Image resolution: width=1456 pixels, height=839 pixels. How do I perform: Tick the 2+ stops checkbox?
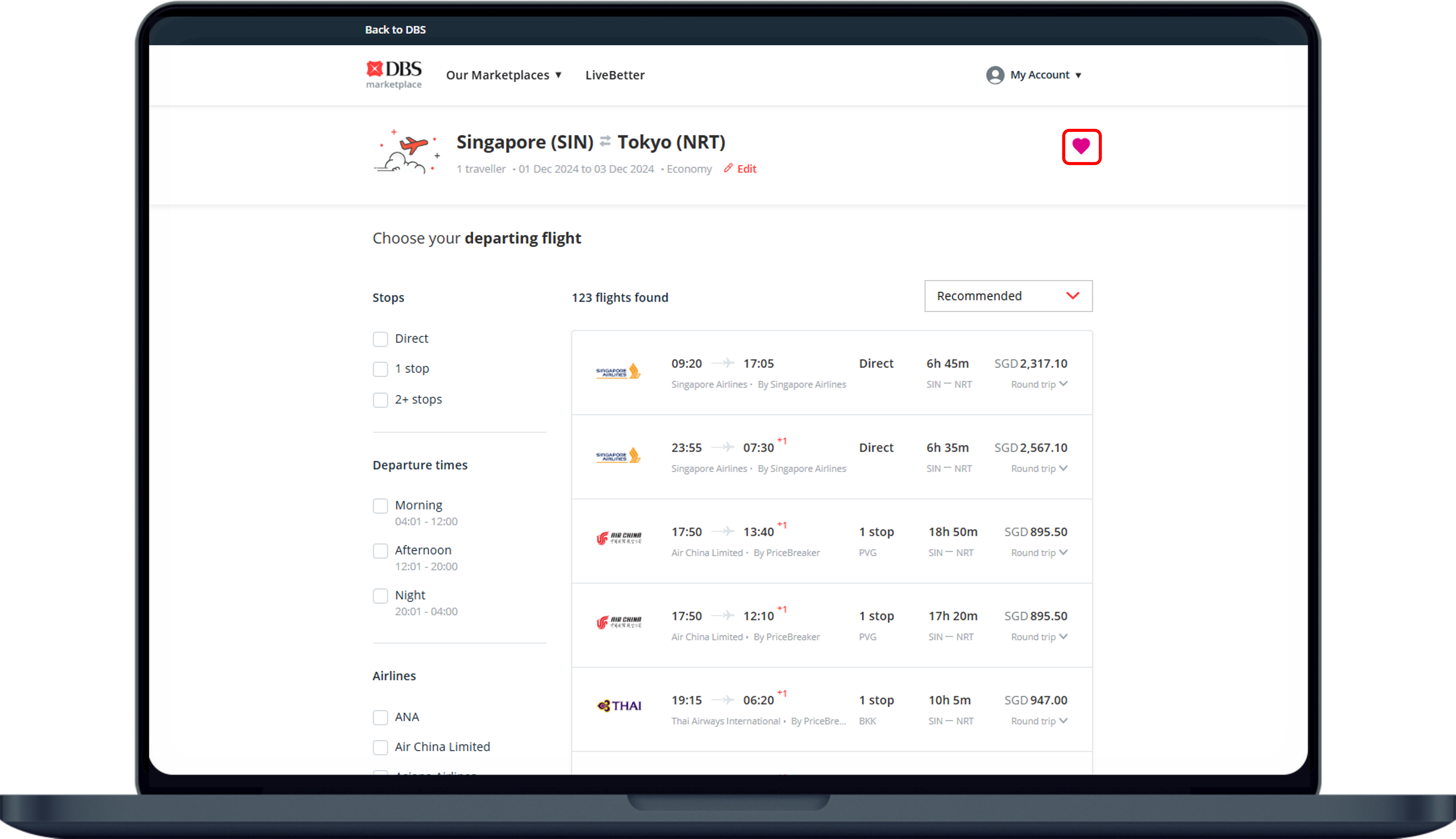tap(380, 400)
